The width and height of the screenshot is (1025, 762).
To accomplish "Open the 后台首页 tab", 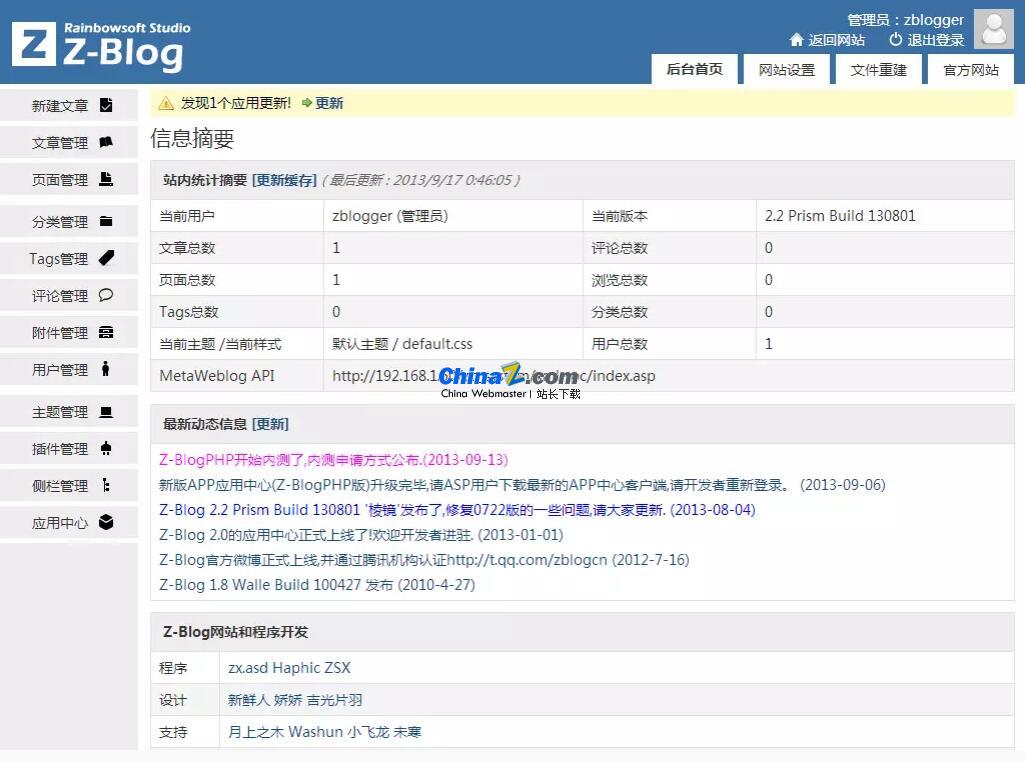I will point(694,69).
